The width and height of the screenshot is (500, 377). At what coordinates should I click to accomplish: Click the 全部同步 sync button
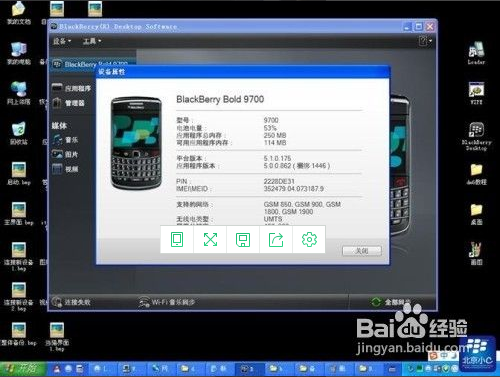pos(391,302)
